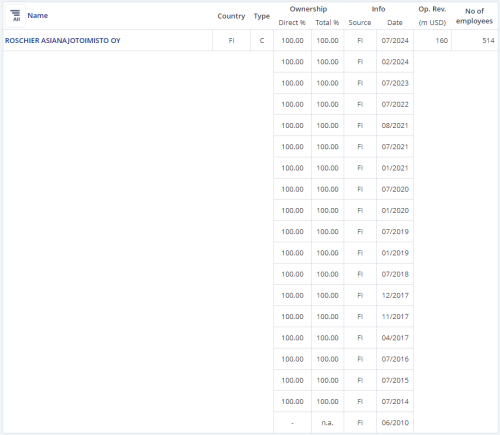This screenshot has height=435, width=500.
Task: Click the 06/2010 date entry
Action: tap(395, 423)
